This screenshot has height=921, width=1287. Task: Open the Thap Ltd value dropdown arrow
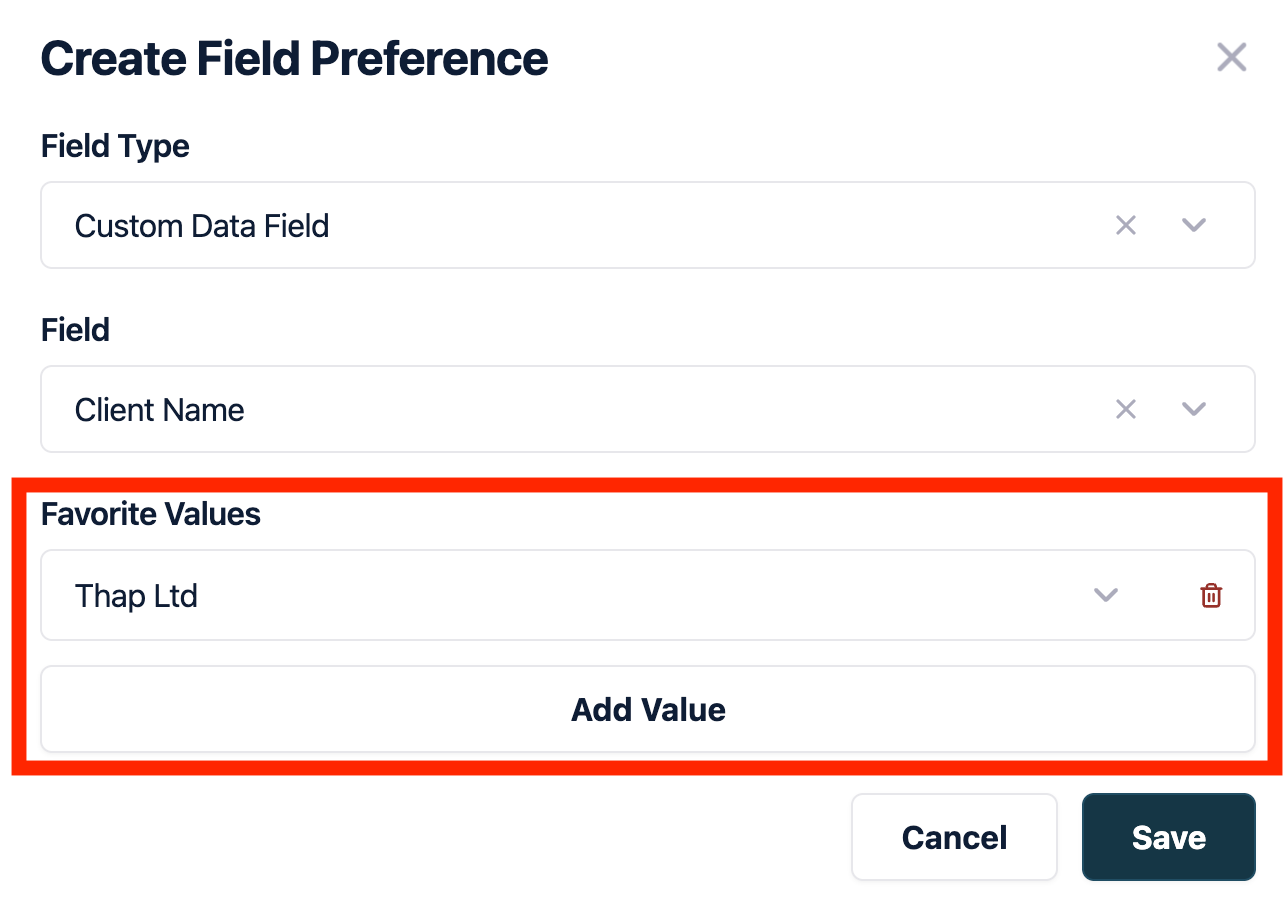pyautogui.click(x=1105, y=596)
